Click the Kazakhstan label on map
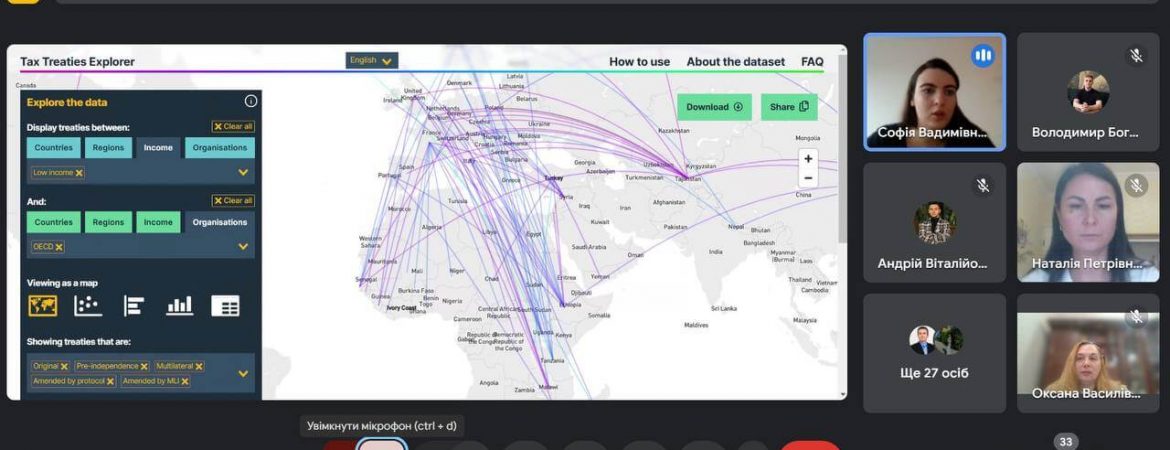The width and height of the screenshot is (1170, 450). [674, 131]
